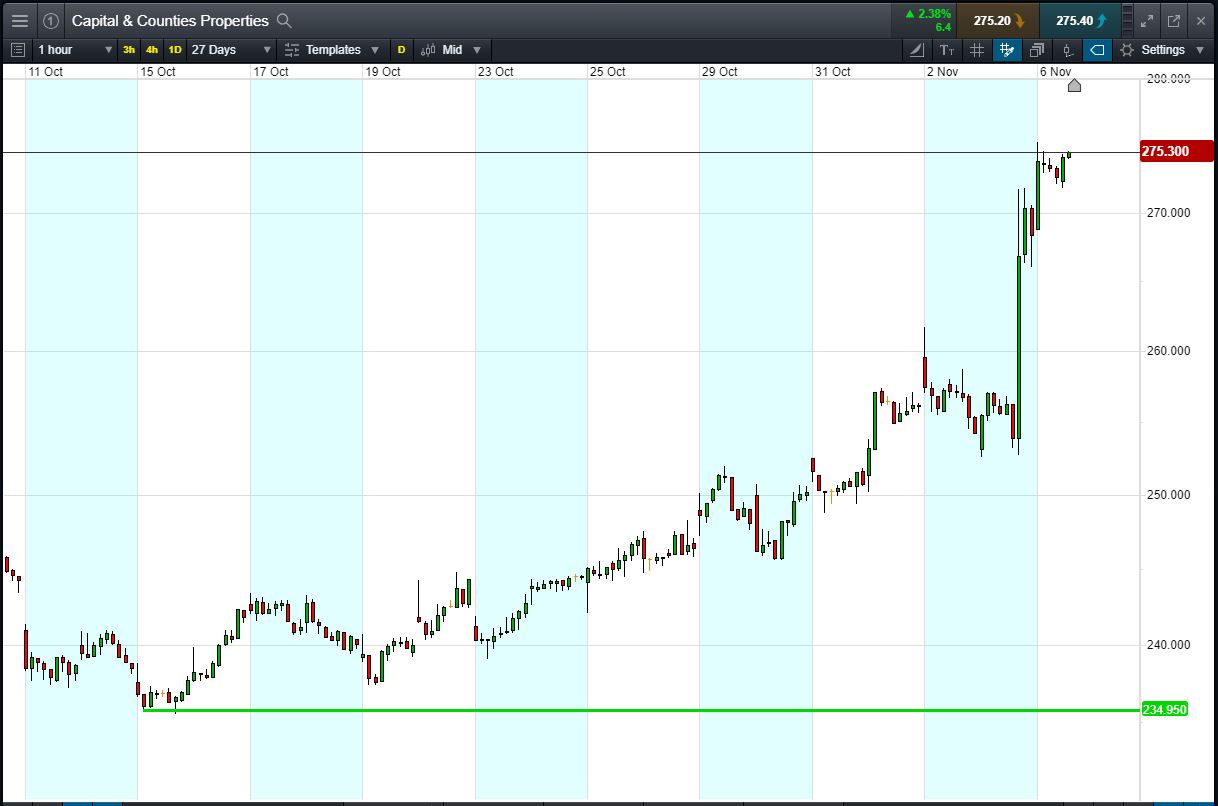
Task: Click the 23 Oct date label
Action: 496,71
